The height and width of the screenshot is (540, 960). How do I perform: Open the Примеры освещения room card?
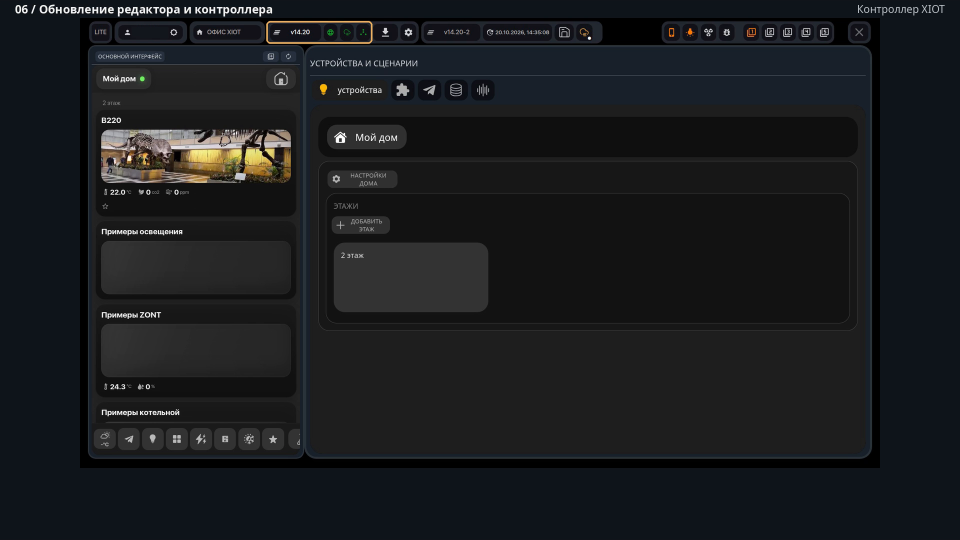click(196, 260)
